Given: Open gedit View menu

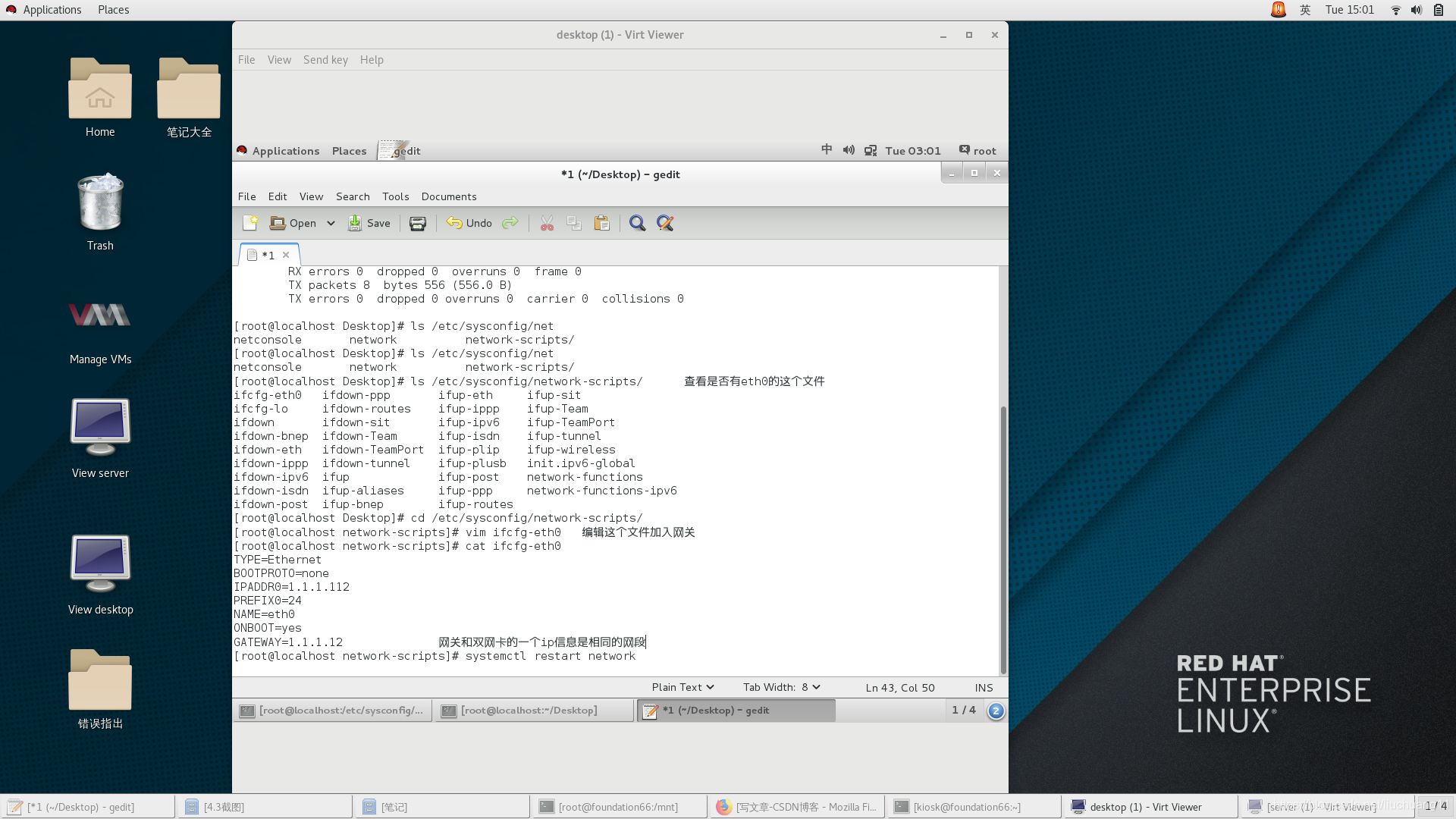Looking at the screenshot, I should point(311,196).
